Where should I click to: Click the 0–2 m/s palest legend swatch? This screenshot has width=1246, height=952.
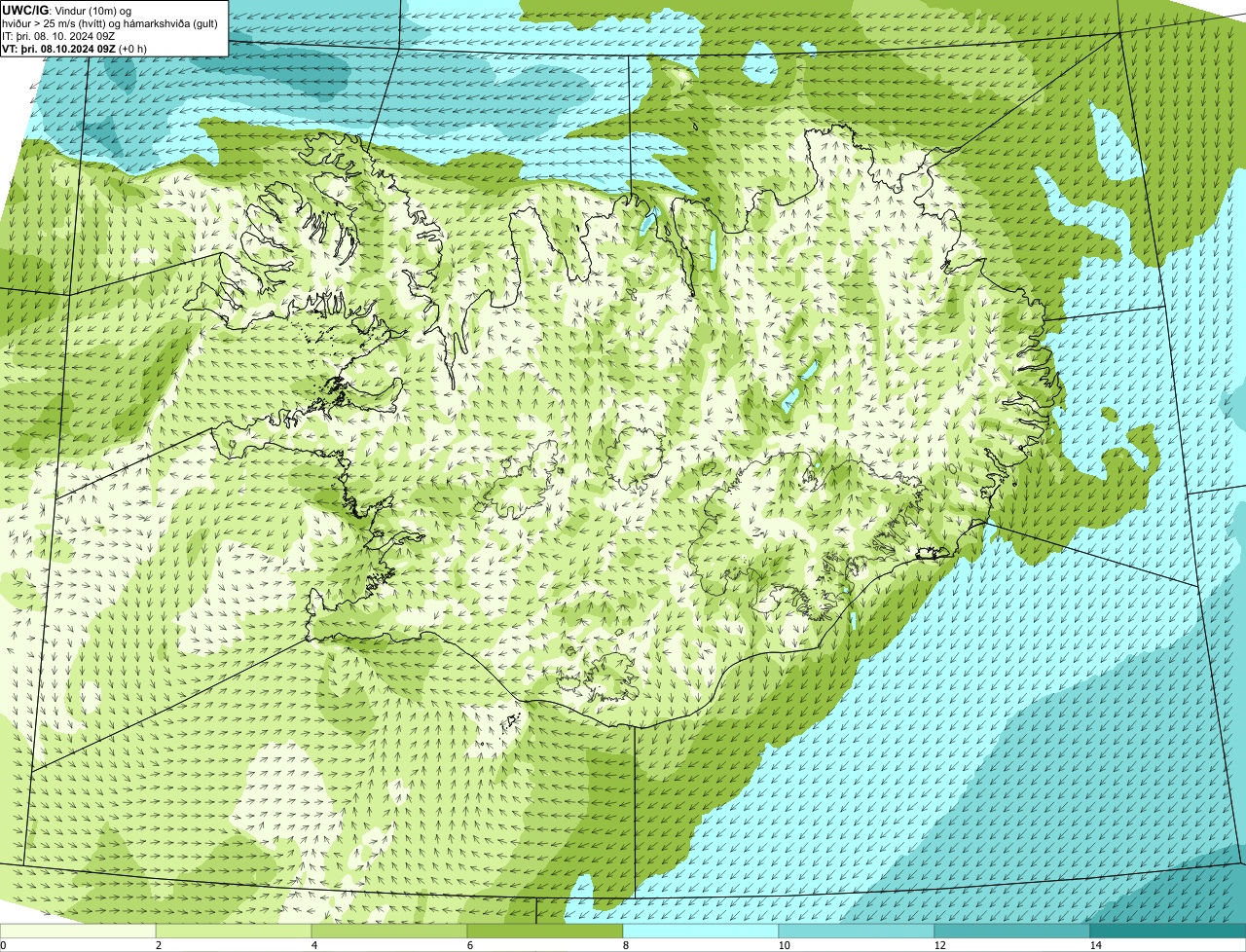point(78,931)
